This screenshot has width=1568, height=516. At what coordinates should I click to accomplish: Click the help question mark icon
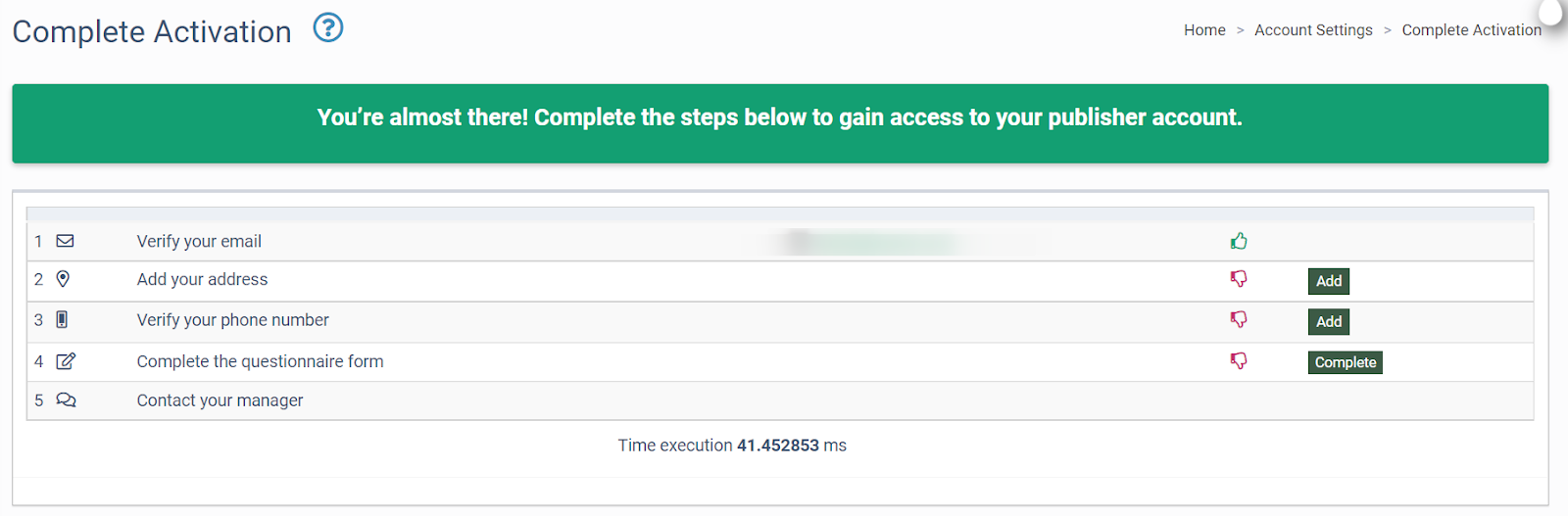coord(328,28)
